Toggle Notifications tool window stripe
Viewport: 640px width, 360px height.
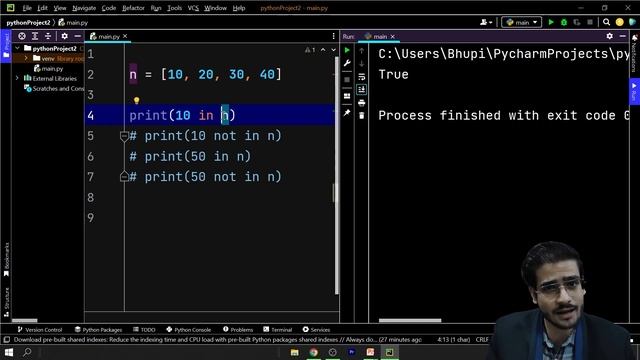tap(634, 53)
